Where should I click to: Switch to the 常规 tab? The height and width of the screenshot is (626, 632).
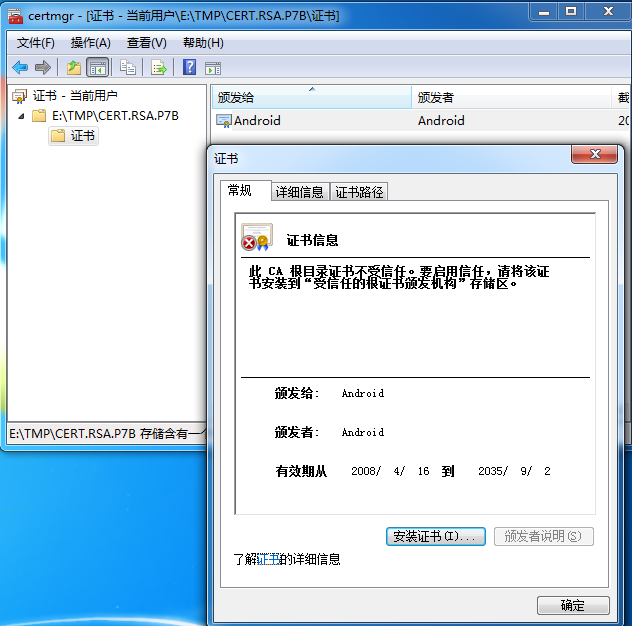(x=246, y=190)
